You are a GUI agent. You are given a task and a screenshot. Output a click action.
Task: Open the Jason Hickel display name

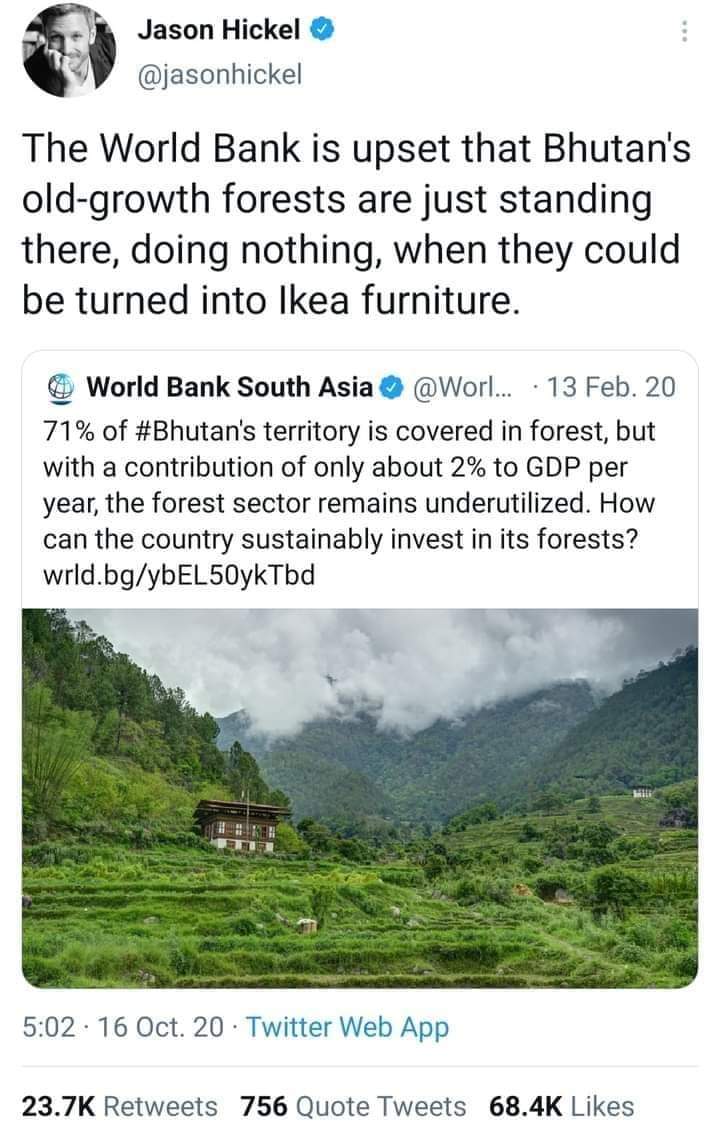click(x=219, y=31)
